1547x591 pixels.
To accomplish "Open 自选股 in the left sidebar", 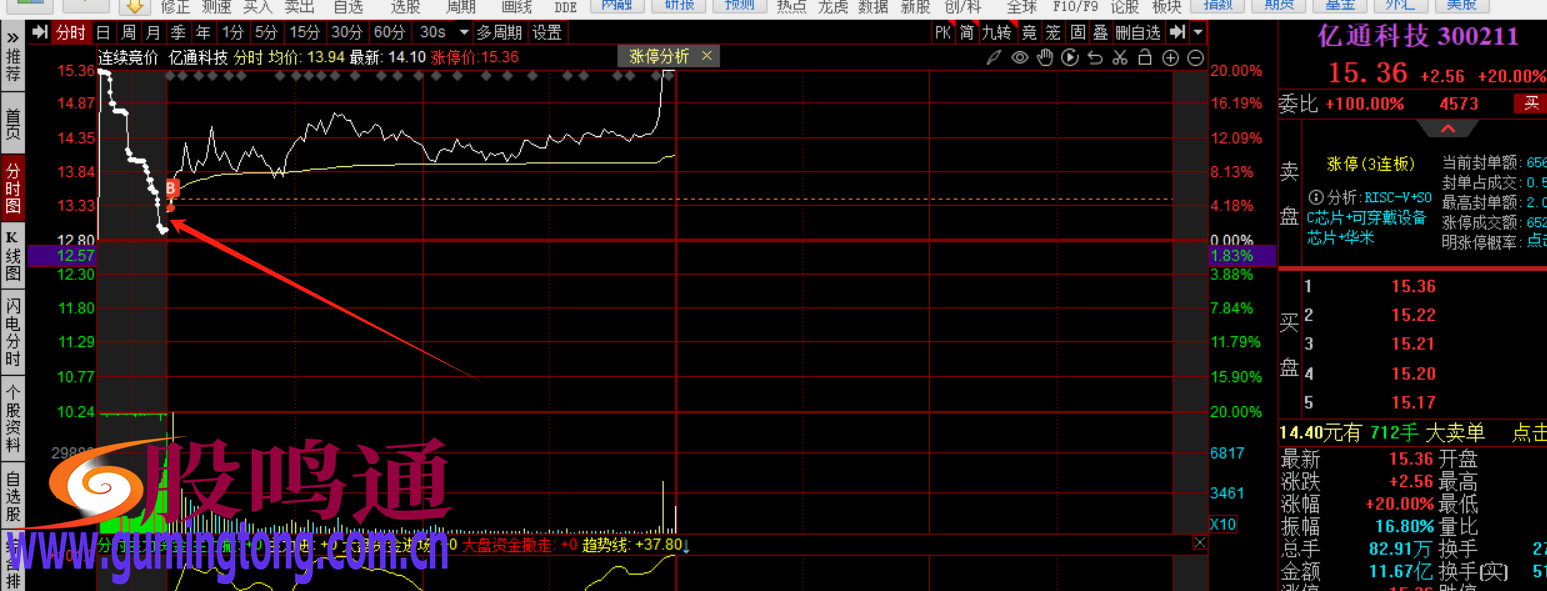I will pos(13,497).
